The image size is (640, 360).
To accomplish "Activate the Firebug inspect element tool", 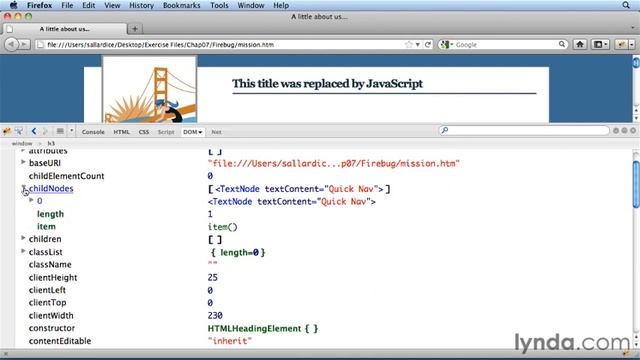I will pyautogui.click(x=19, y=131).
